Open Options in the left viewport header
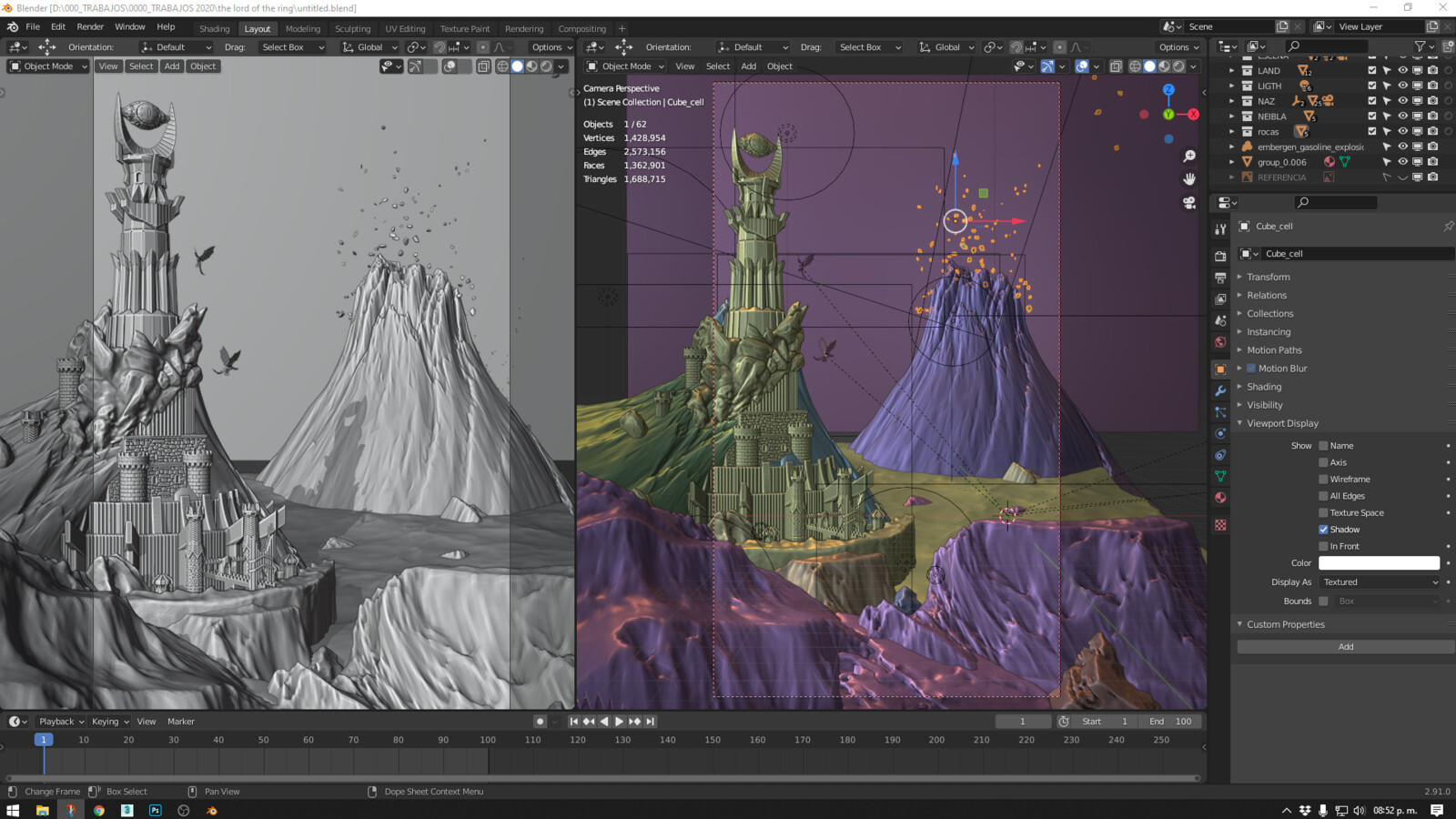 pos(551,47)
